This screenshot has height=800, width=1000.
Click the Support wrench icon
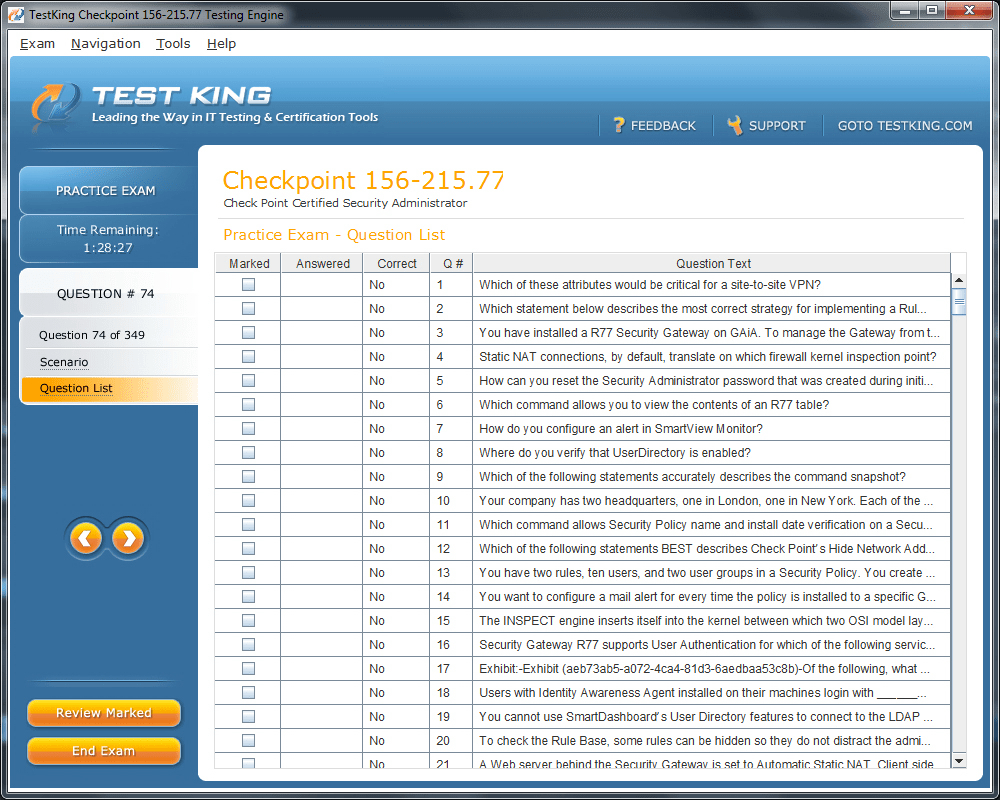click(735, 125)
